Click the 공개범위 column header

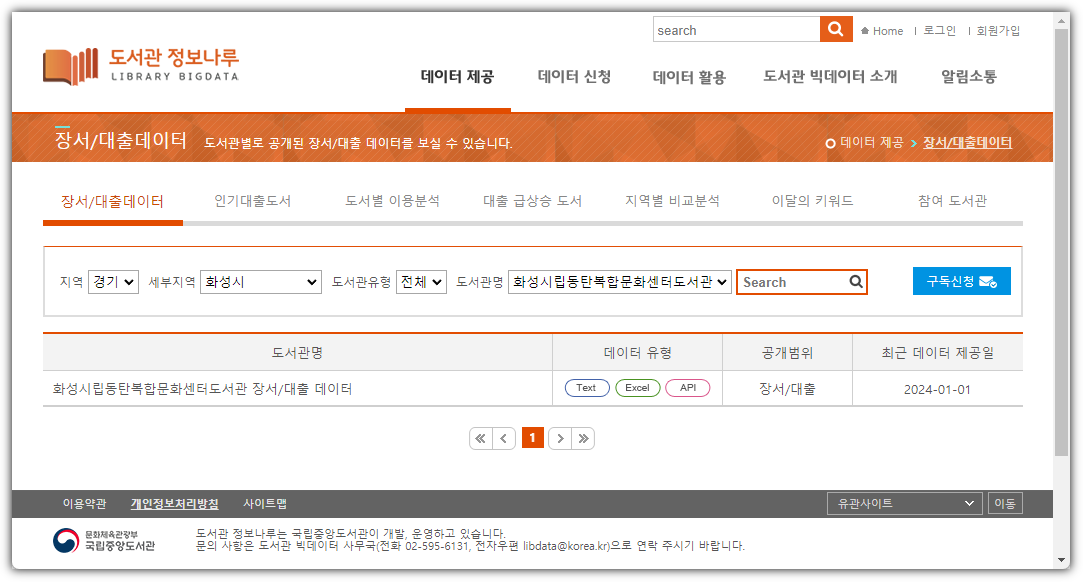coord(787,353)
